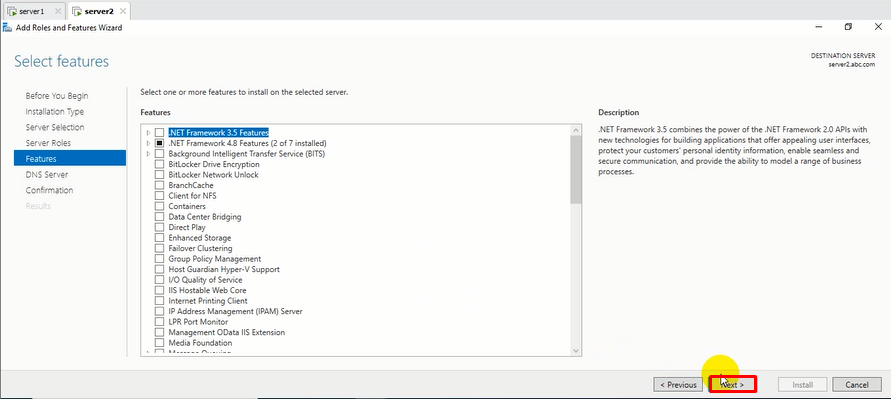Image resolution: width=891 pixels, height=399 pixels.
Task: Check Background Intelligent Transfer Service box
Action: (x=159, y=153)
